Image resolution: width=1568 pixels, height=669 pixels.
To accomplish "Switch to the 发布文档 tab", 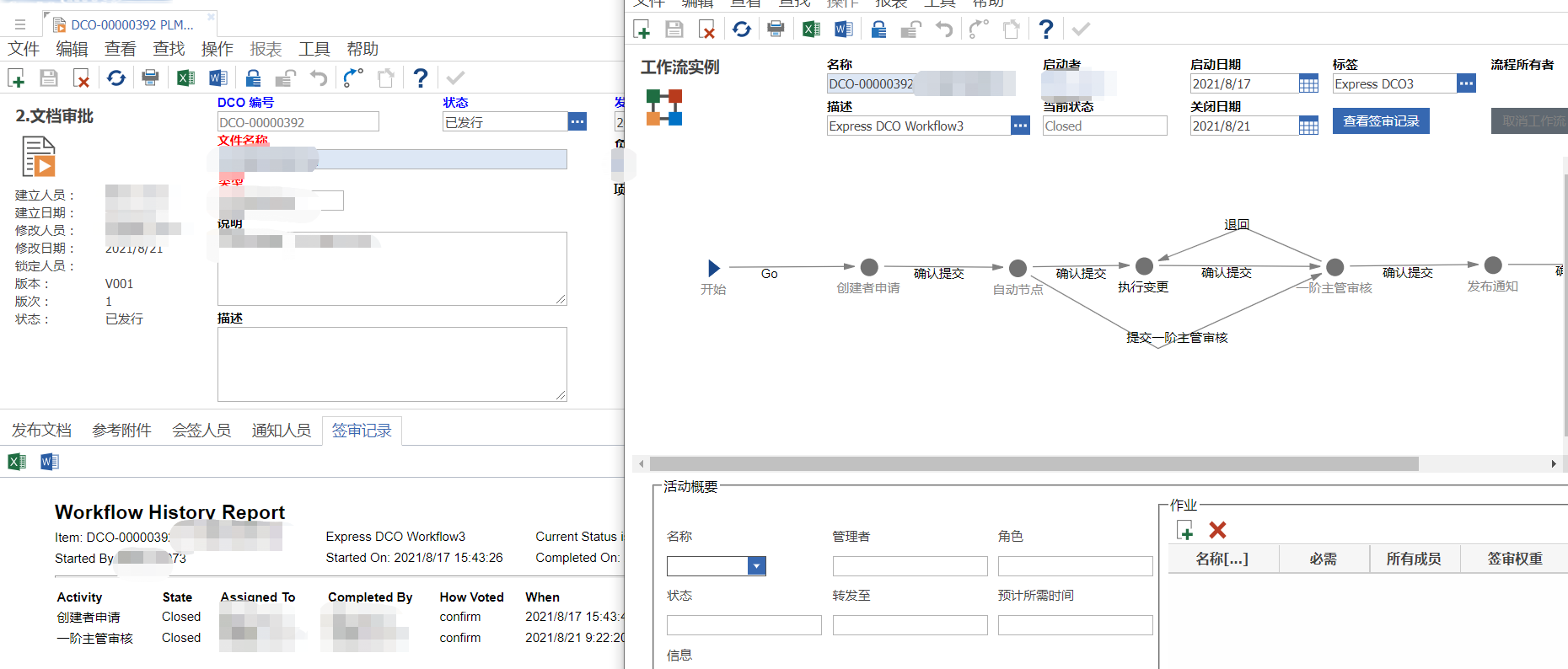I will (41, 431).
